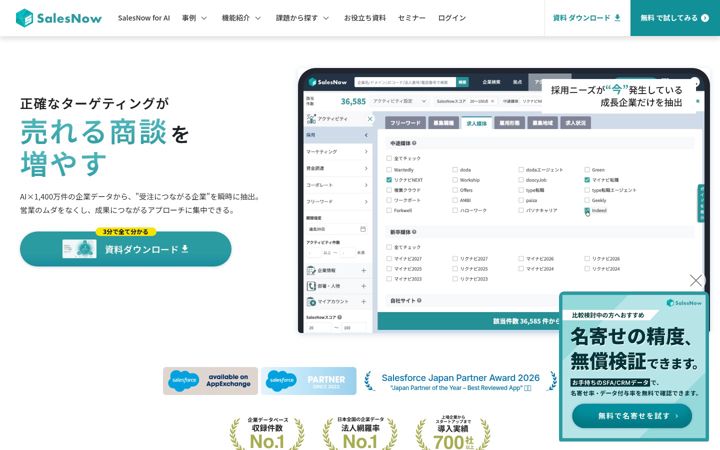
Task: Click the search field in the dashboard mockup
Action: point(405,82)
